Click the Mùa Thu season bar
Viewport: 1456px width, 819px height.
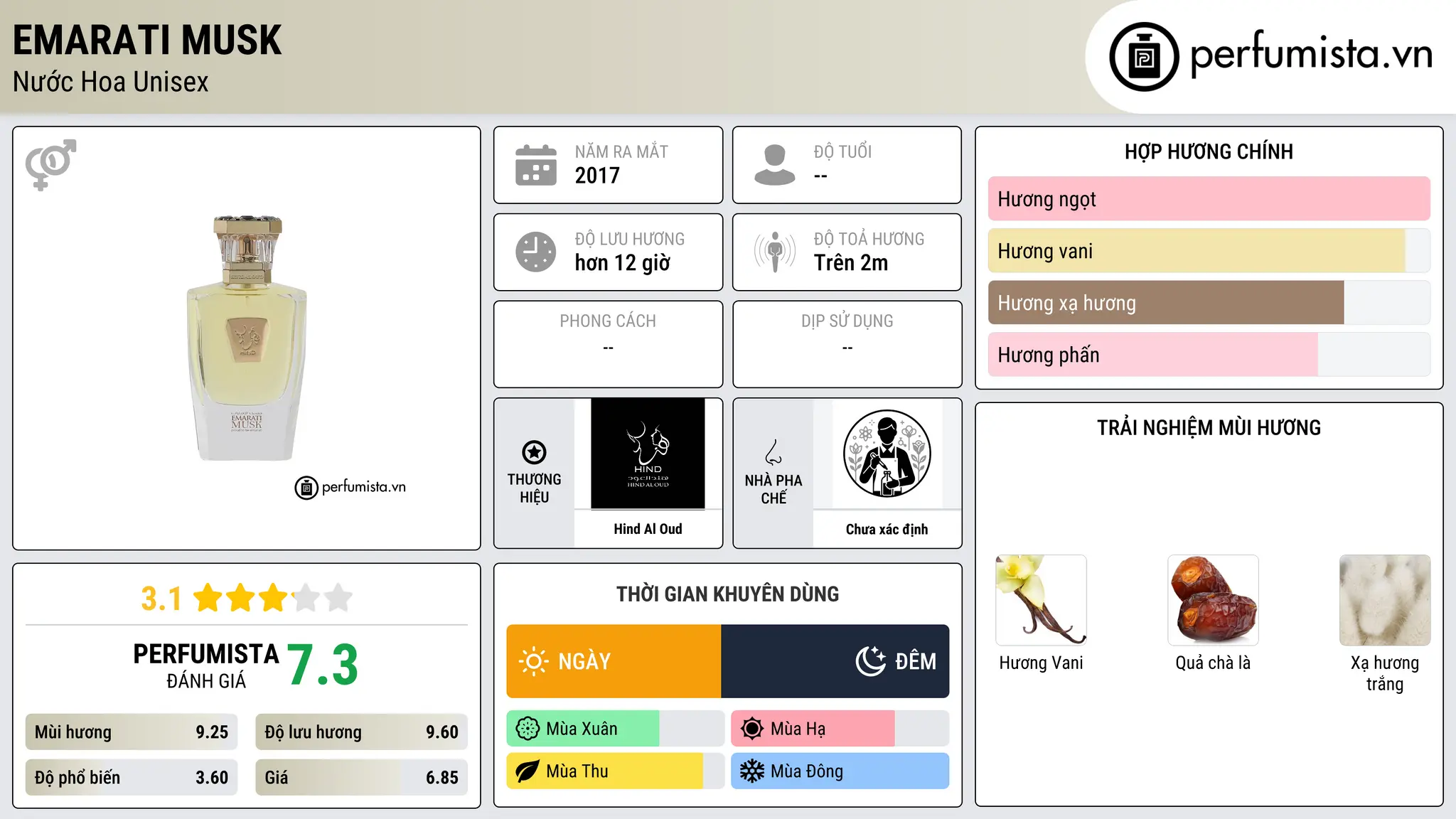tap(616, 771)
